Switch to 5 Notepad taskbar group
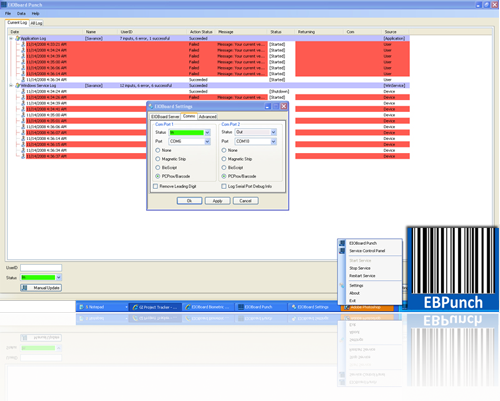This screenshot has width=500, height=401. (102, 307)
